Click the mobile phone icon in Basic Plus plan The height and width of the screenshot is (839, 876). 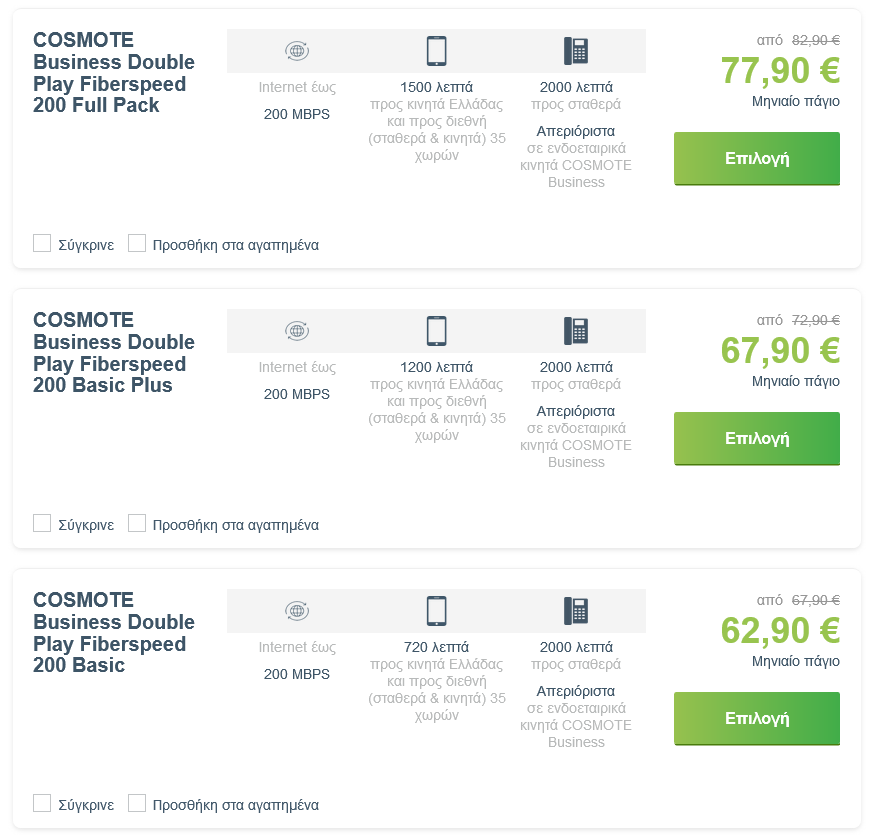point(436,331)
